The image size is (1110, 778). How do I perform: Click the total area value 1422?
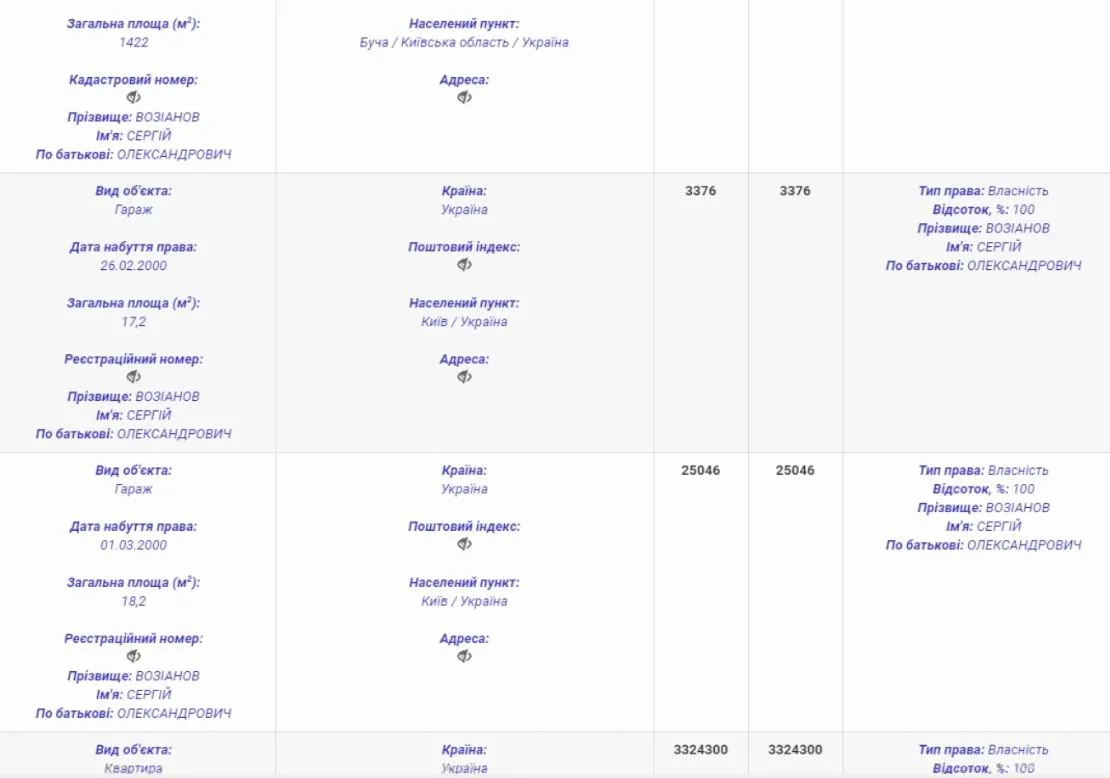[x=134, y=43]
